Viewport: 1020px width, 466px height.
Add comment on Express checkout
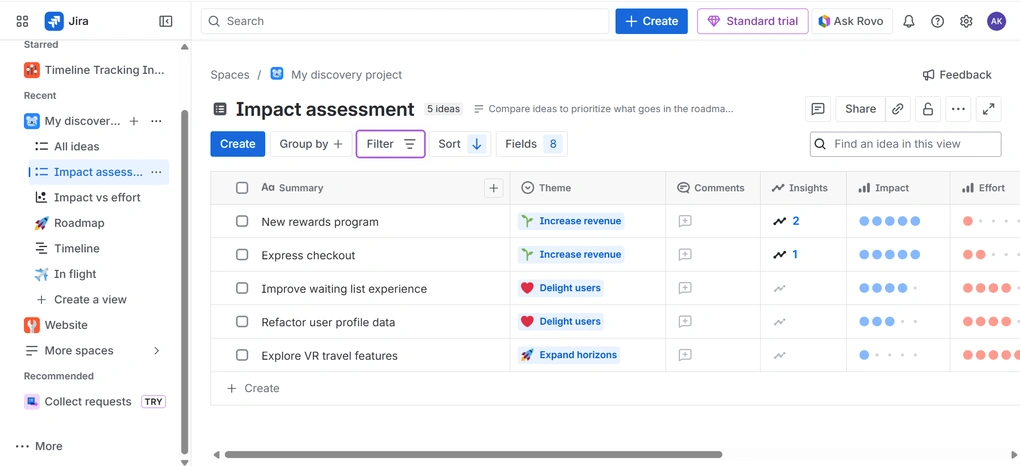(684, 254)
